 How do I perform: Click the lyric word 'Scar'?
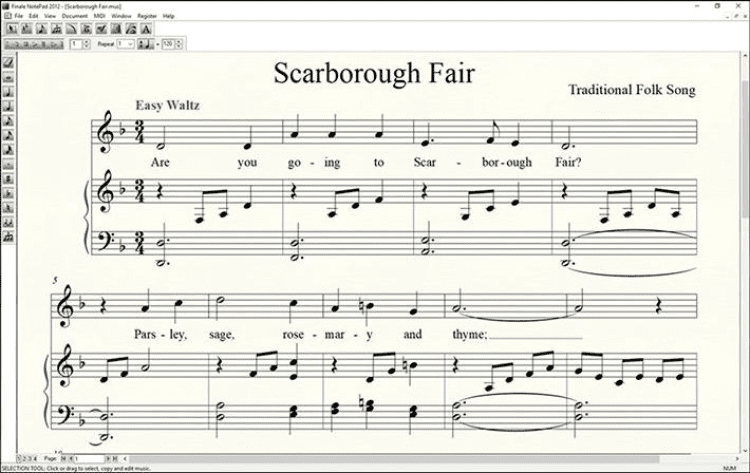coord(425,163)
